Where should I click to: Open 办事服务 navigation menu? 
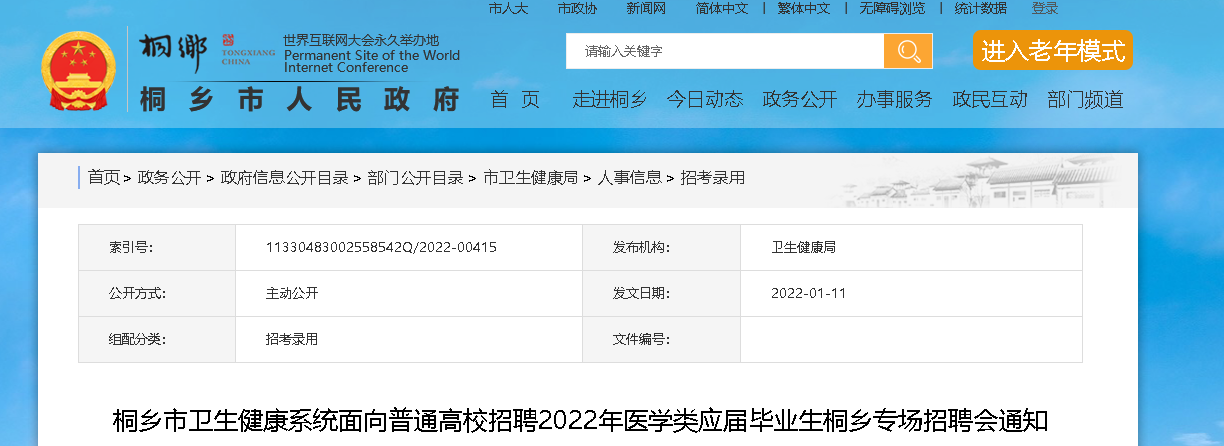(x=895, y=99)
